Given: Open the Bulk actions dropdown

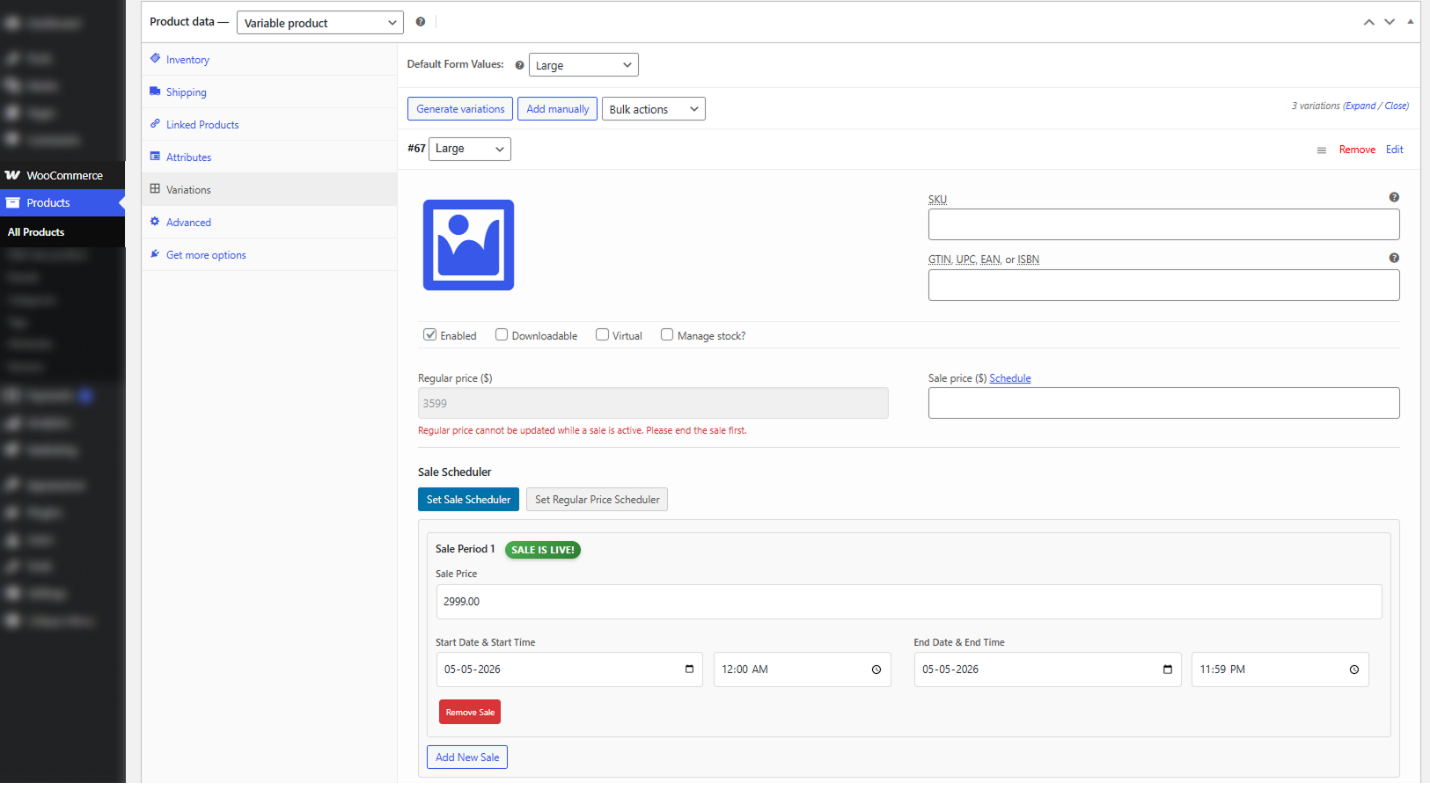Looking at the screenshot, I should [654, 109].
